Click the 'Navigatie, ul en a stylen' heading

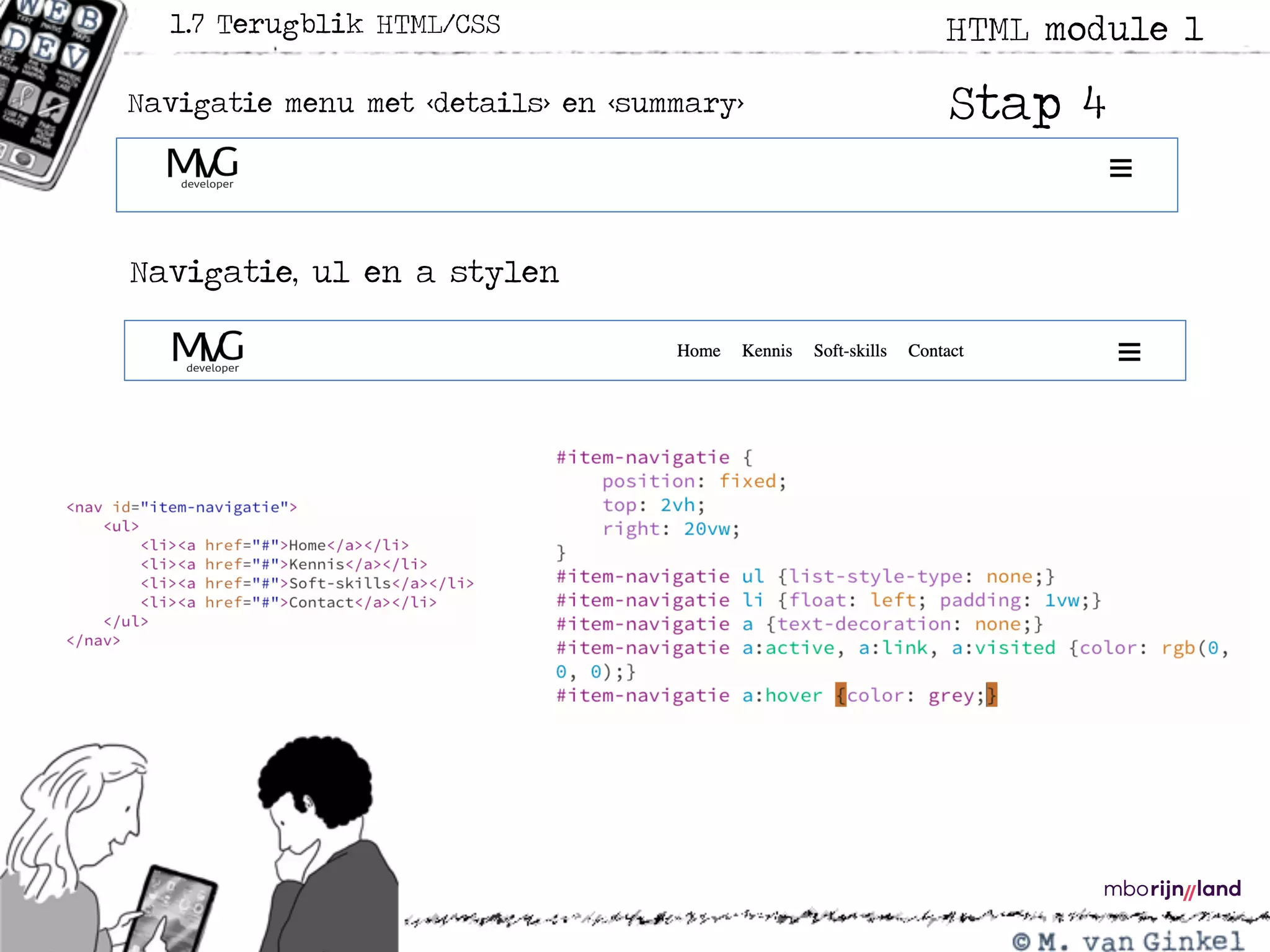344,273
